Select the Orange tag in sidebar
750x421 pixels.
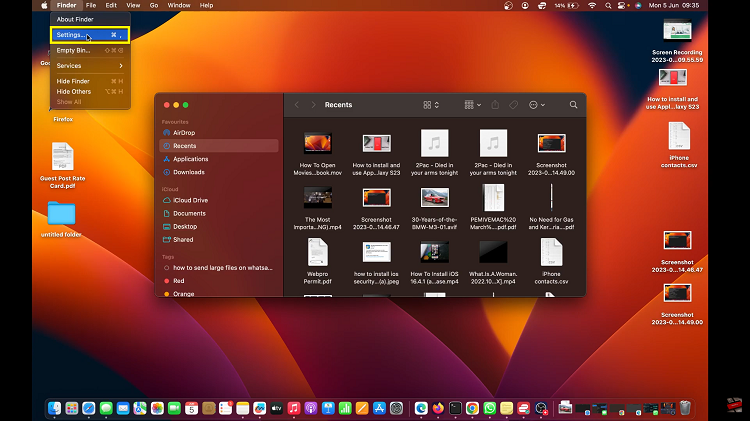219,294
